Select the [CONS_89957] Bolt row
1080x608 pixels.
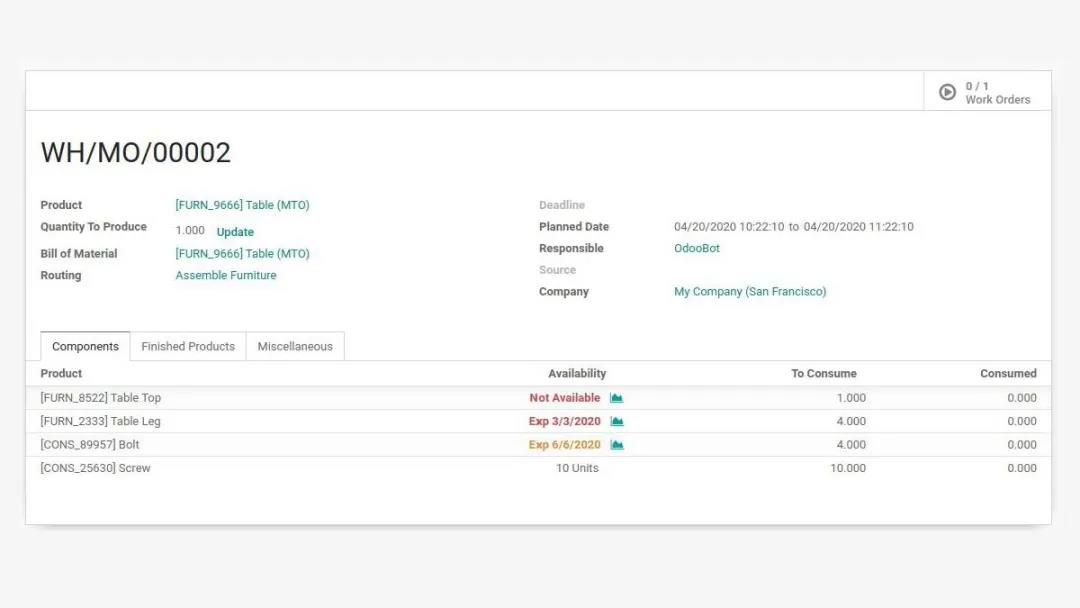click(539, 445)
